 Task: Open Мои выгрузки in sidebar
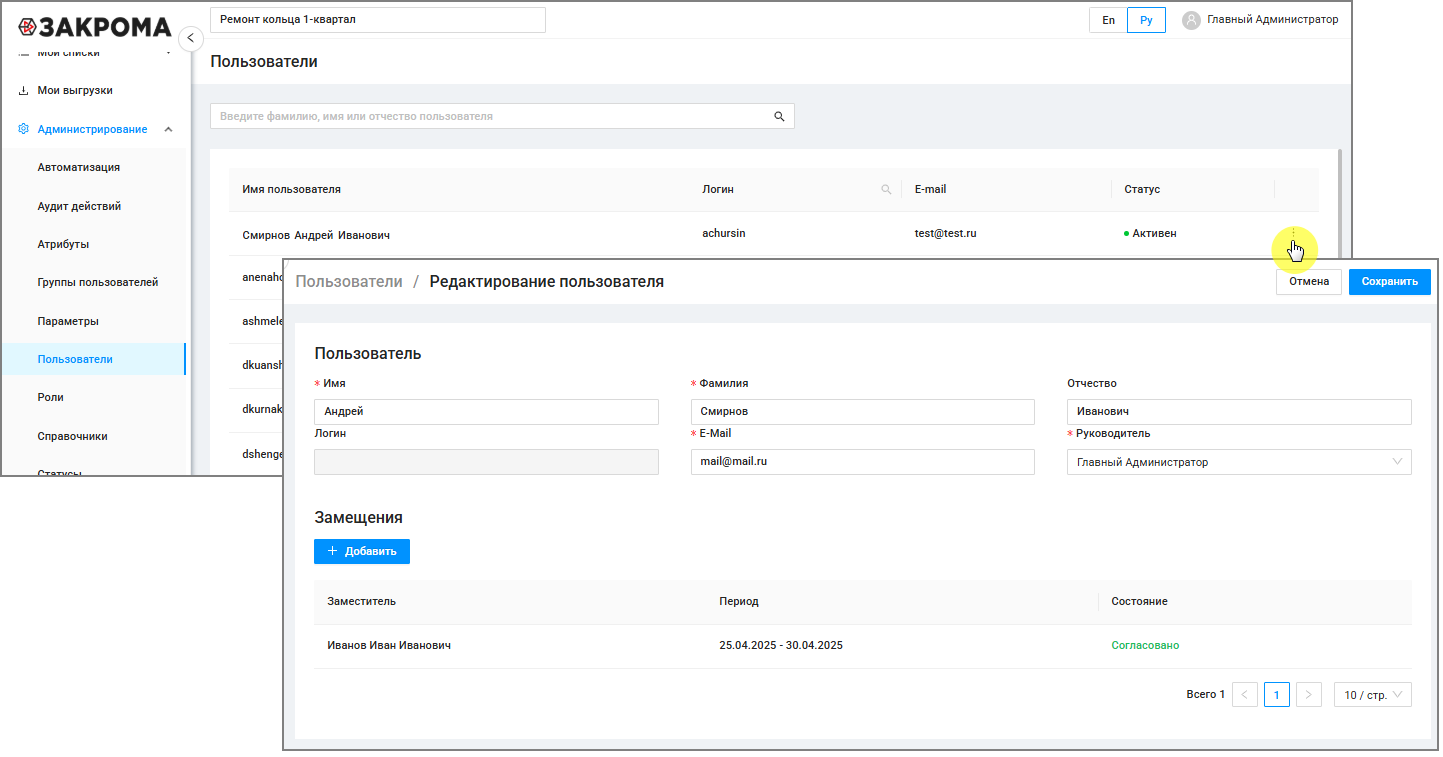(75, 91)
